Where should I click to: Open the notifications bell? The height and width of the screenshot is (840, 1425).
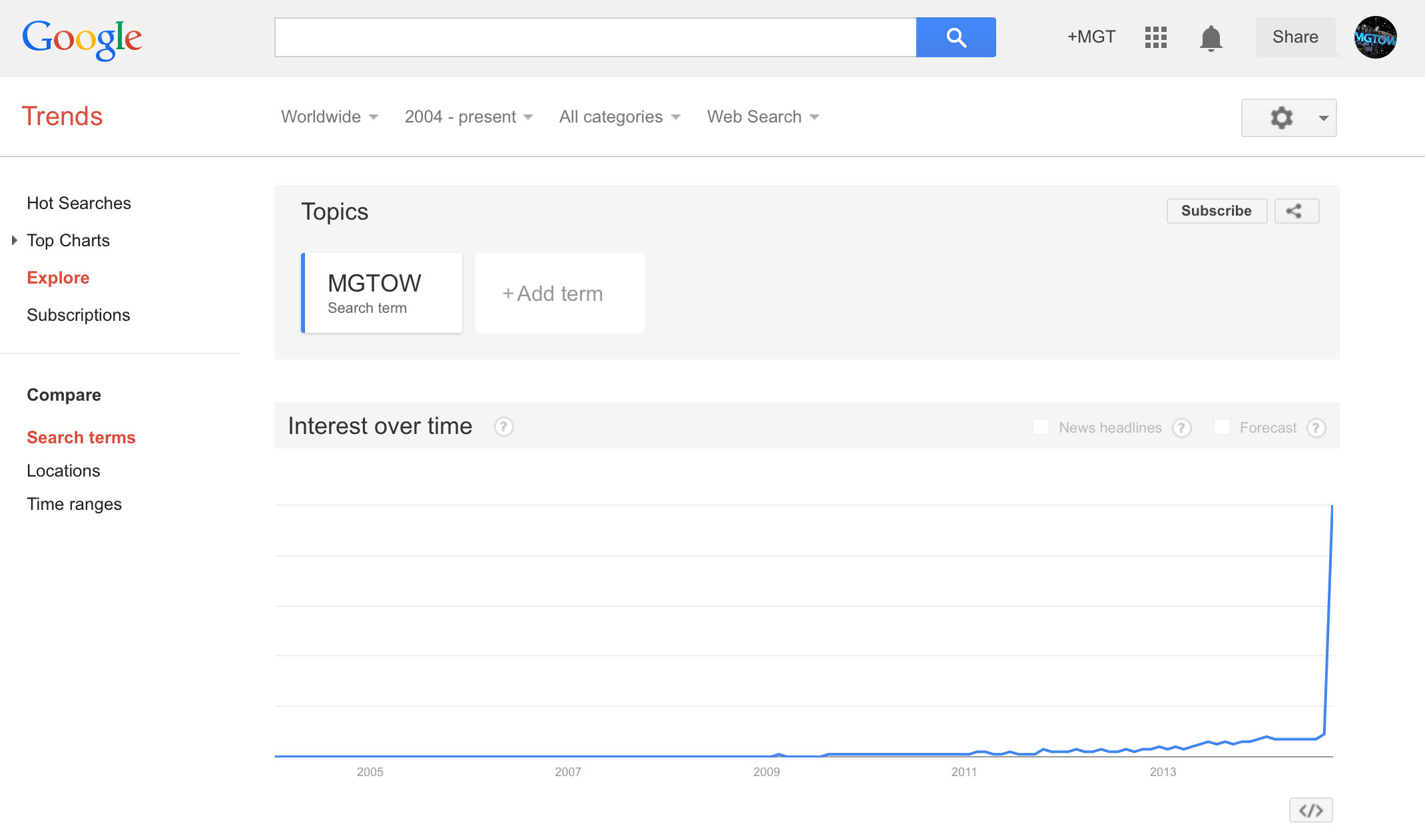(1211, 38)
